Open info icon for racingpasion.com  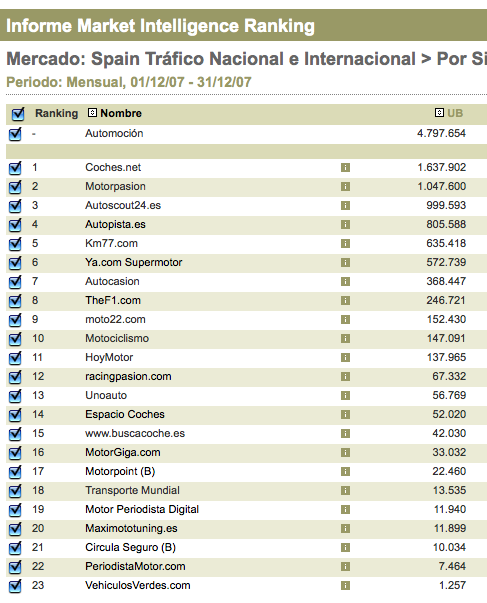point(345,377)
